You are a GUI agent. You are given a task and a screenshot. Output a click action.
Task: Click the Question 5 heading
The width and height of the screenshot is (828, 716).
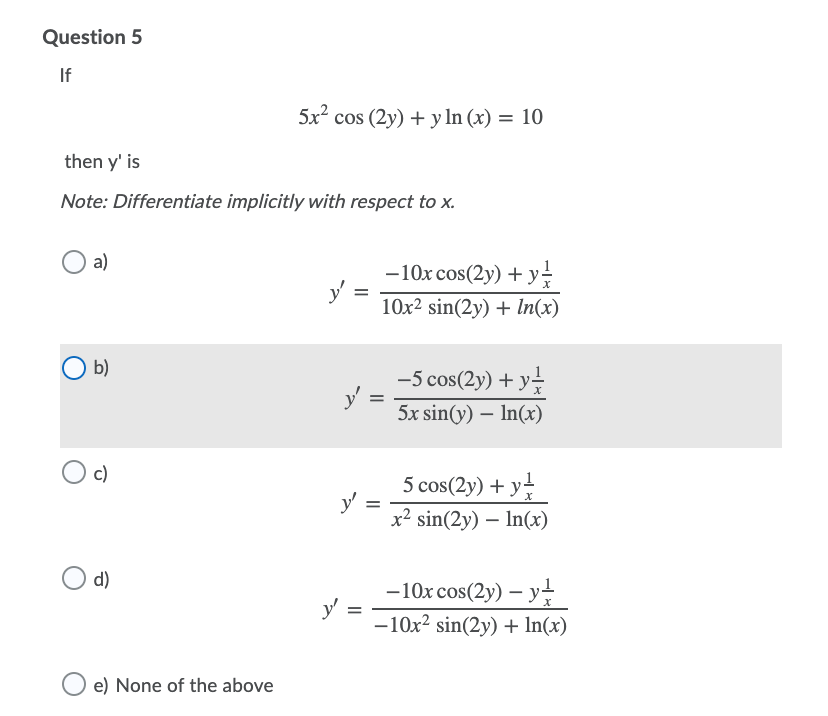[x=92, y=36]
